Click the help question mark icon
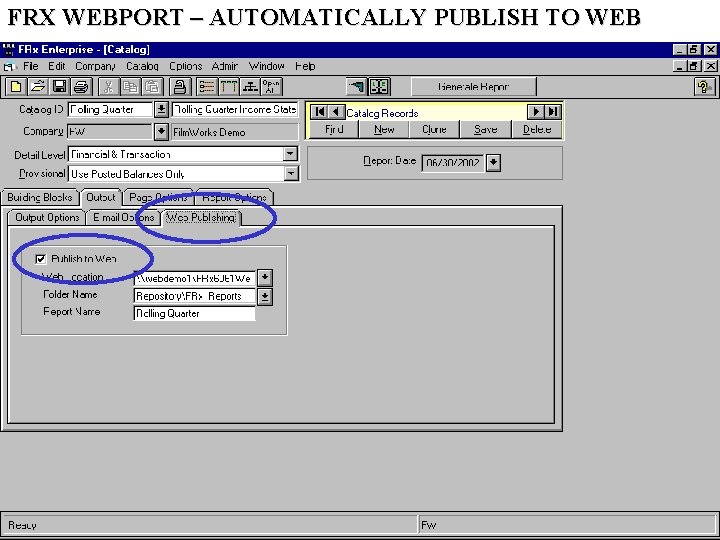Screen dimensions: 720x540 (x=704, y=87)
